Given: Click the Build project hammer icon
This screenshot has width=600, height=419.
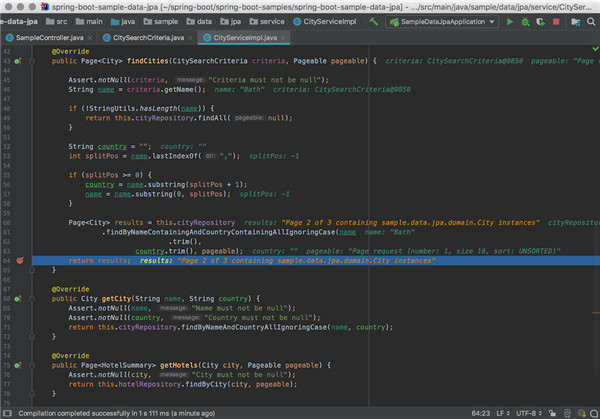Looking at the screenshot, I should pyautogui.click(x=374, y=19).
